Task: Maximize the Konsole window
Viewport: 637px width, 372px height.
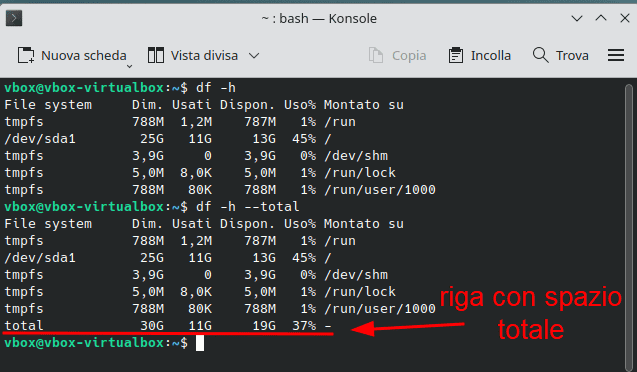Action: [601, 18]
